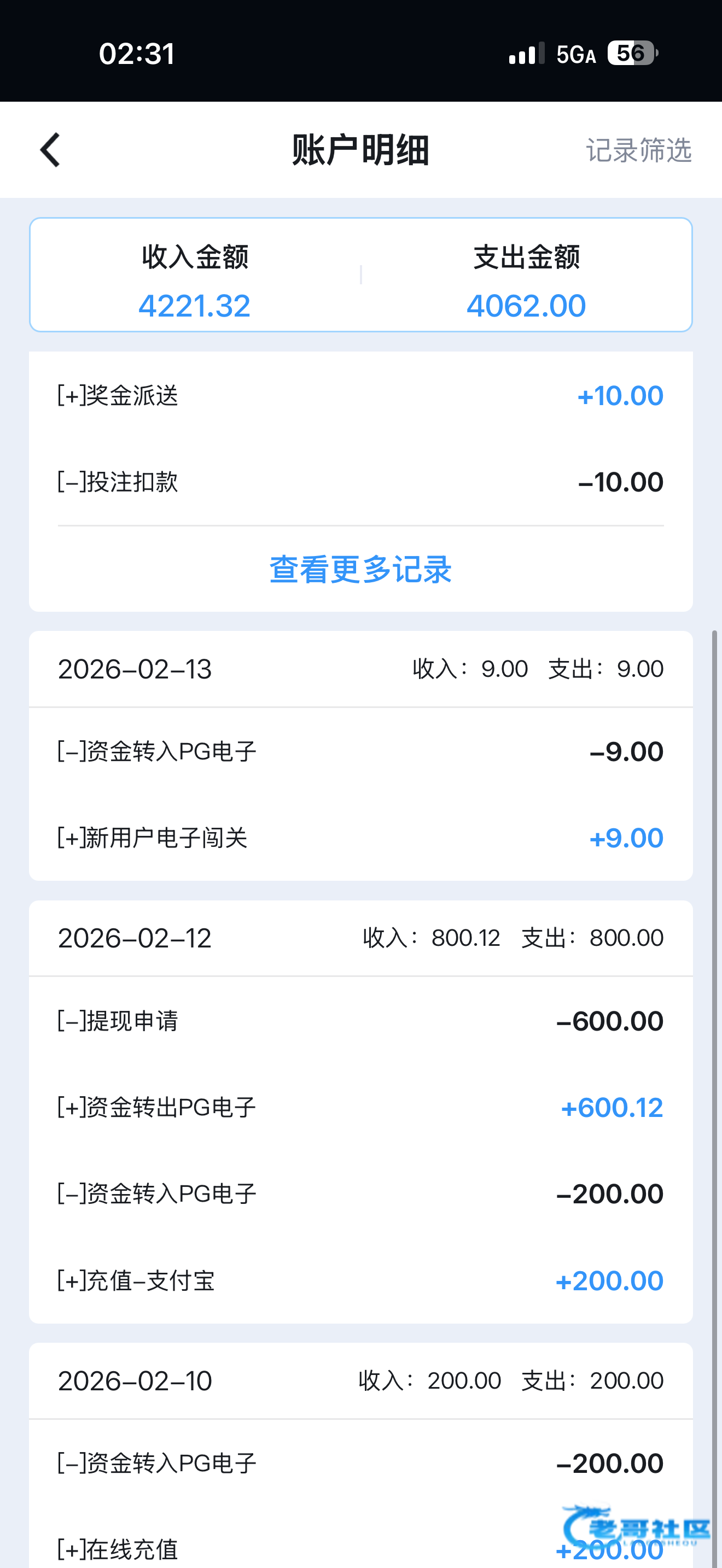Open the 投注扣款 -10.00 entry
This screenshot has width=722, height=1568.
coord(360,482)
